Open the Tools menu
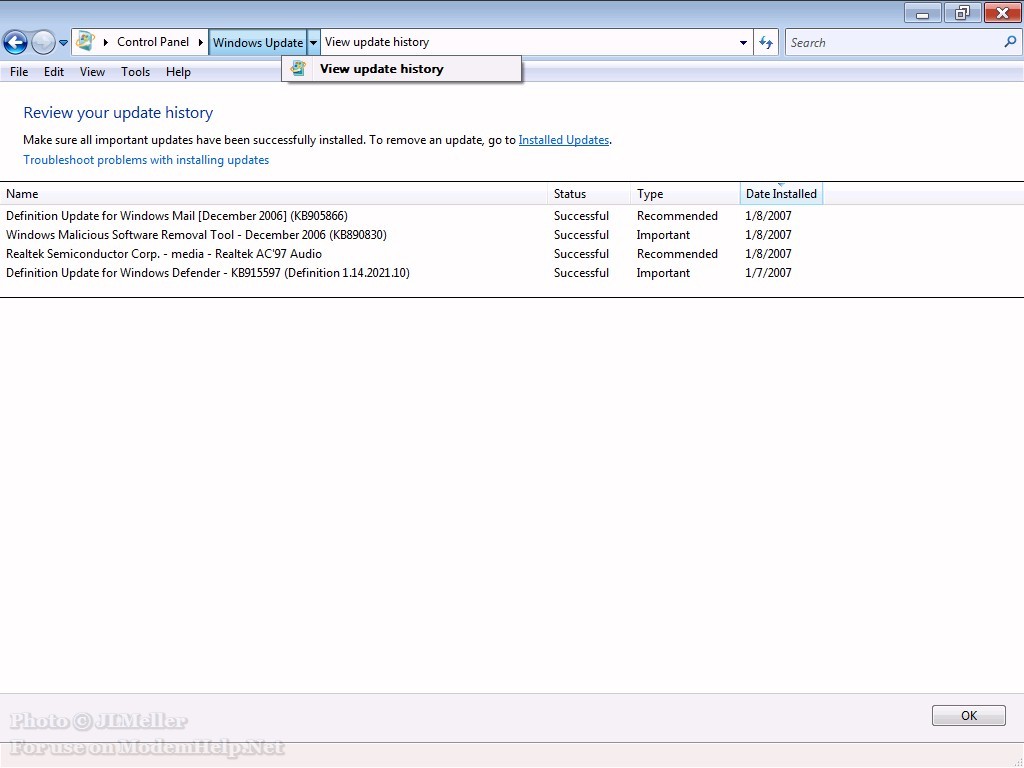This screenshot has width=1024, height=768. pos(135,72)
